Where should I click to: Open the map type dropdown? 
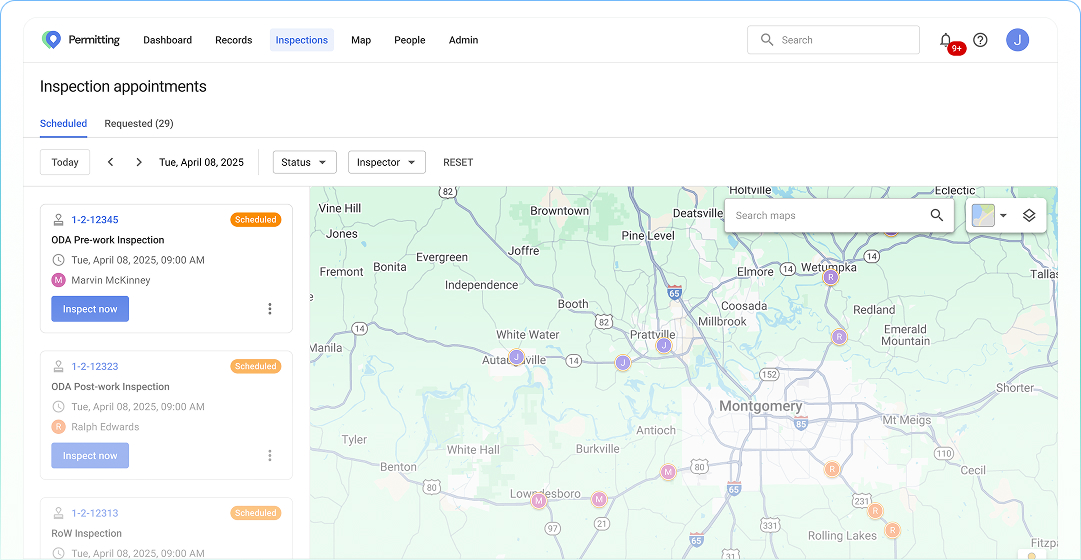989,215
